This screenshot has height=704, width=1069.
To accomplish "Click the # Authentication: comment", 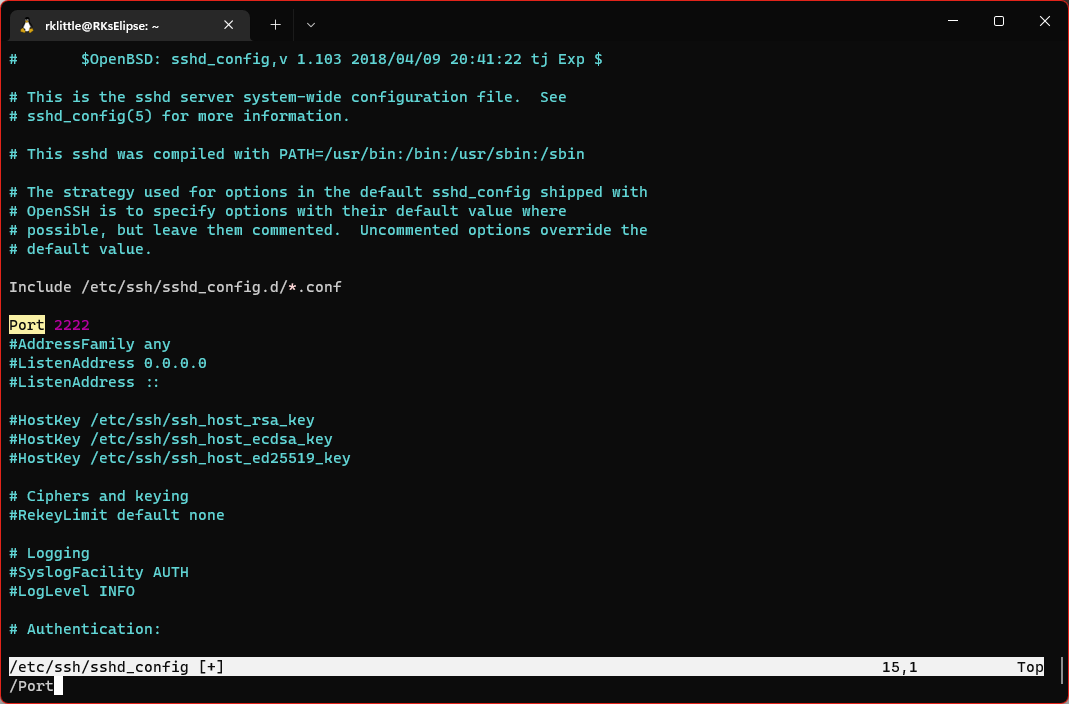I will [85, 630].
